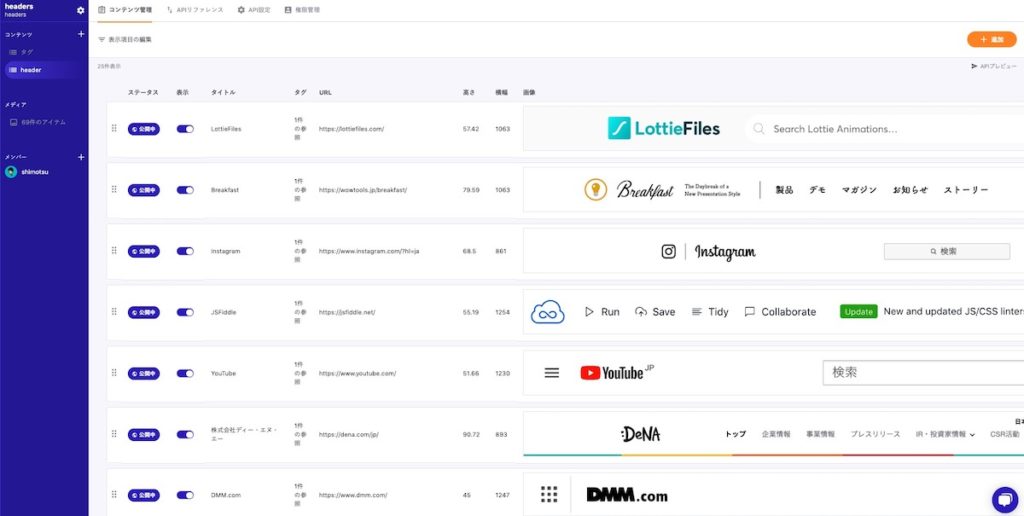1024x516 pixels.
Task: Click the headers service name in sidebar
Action: pyautogui.click(x=19, y=7)
